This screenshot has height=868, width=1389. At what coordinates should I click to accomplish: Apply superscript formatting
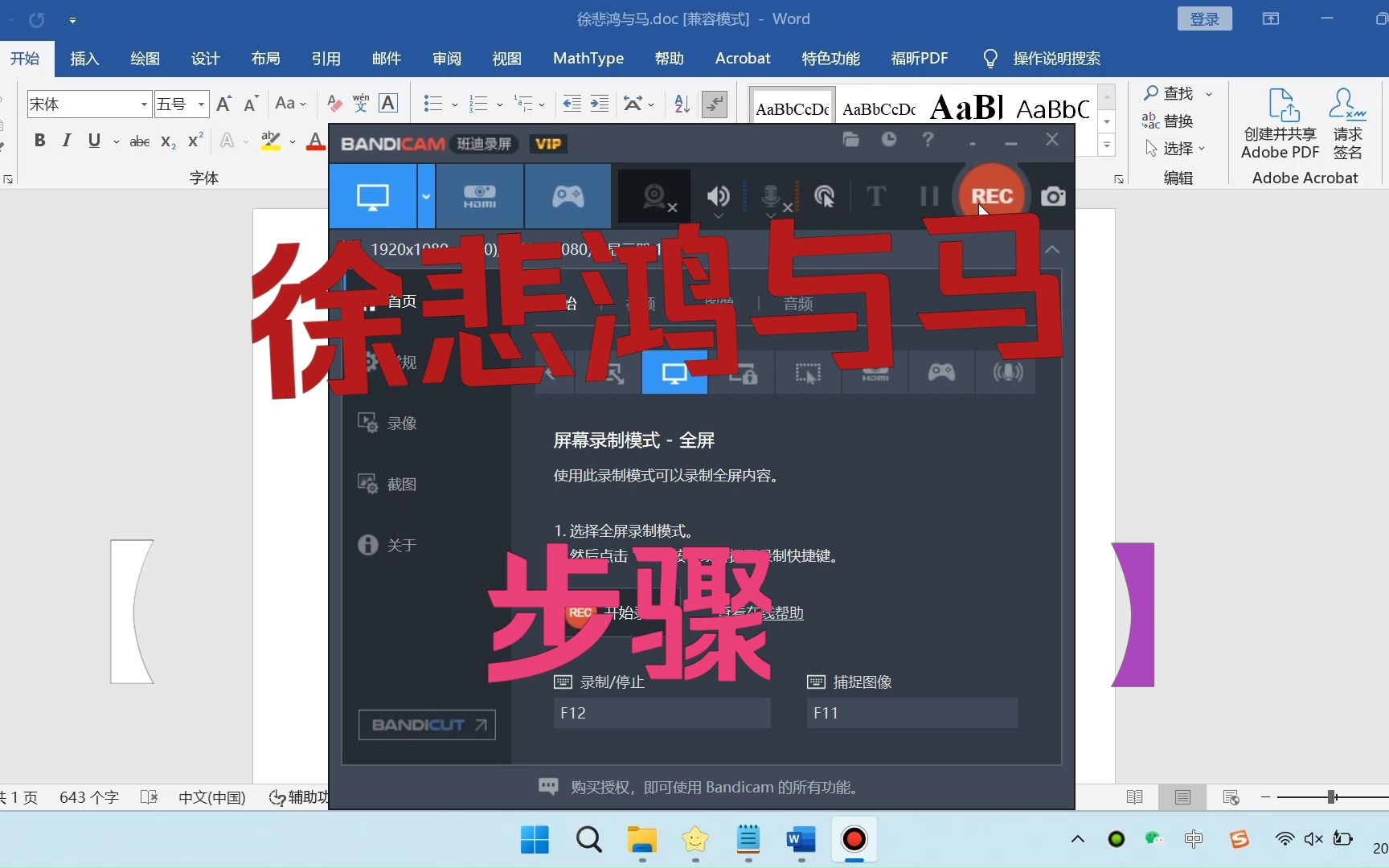coord(195,141)
